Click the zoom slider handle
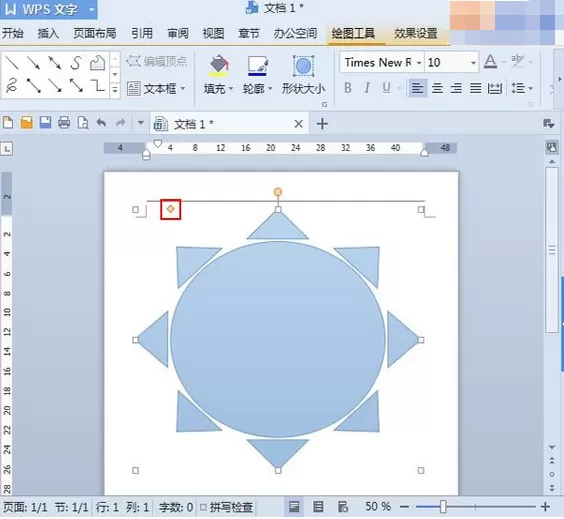 (443, 507)
